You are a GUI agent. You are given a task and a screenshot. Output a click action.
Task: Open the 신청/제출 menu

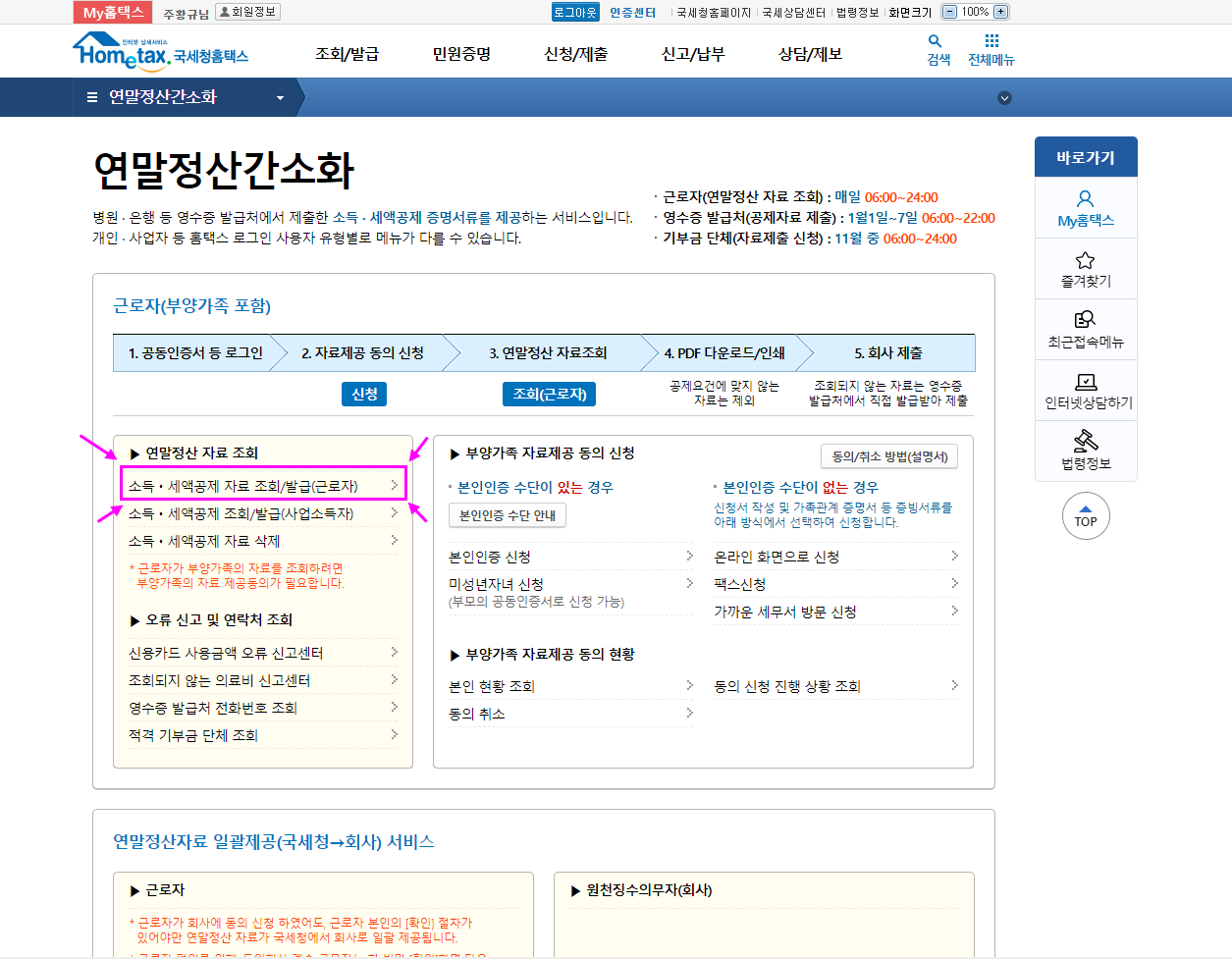[576, 54]
